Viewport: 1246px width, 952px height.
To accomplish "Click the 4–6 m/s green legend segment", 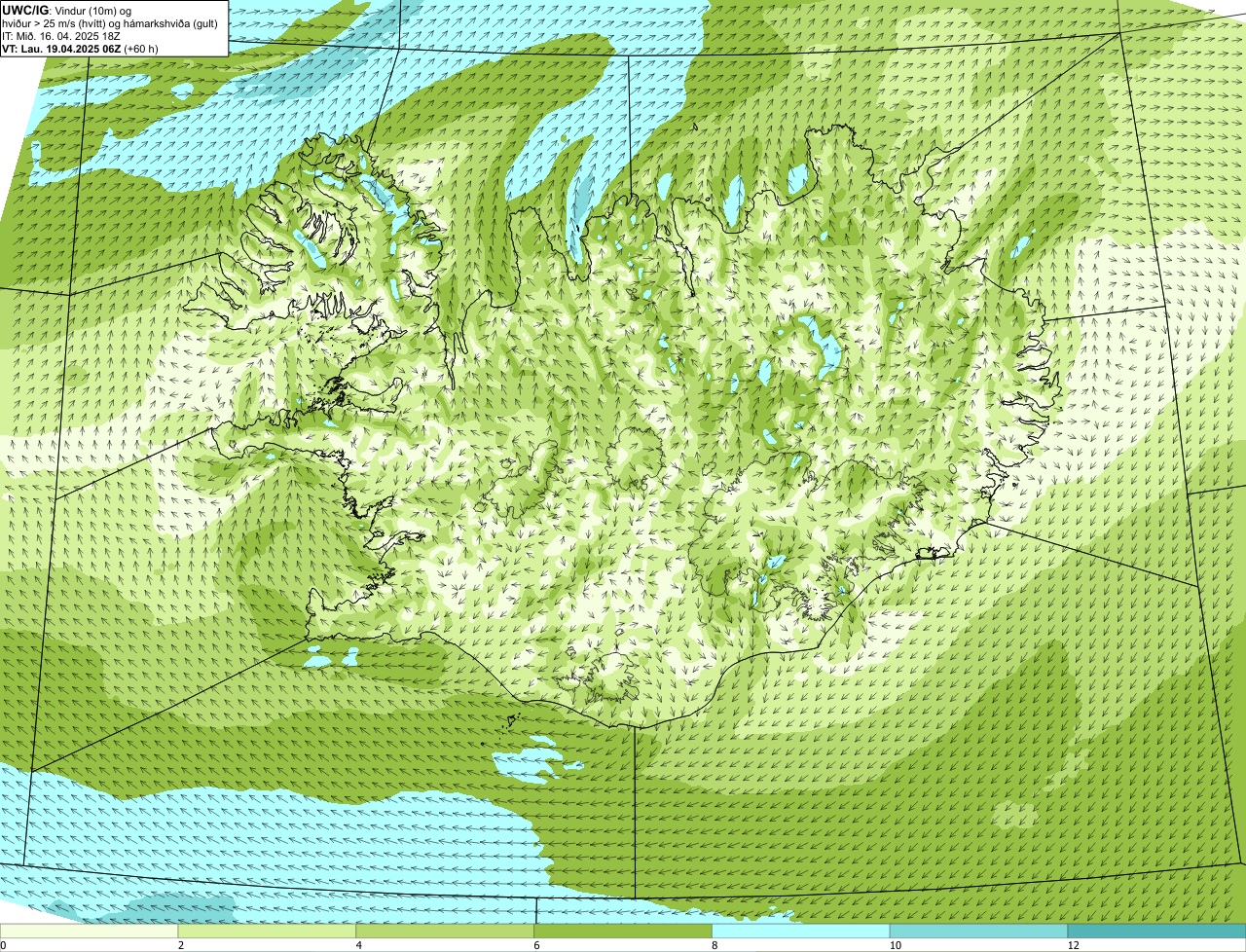I will point(446,931).
